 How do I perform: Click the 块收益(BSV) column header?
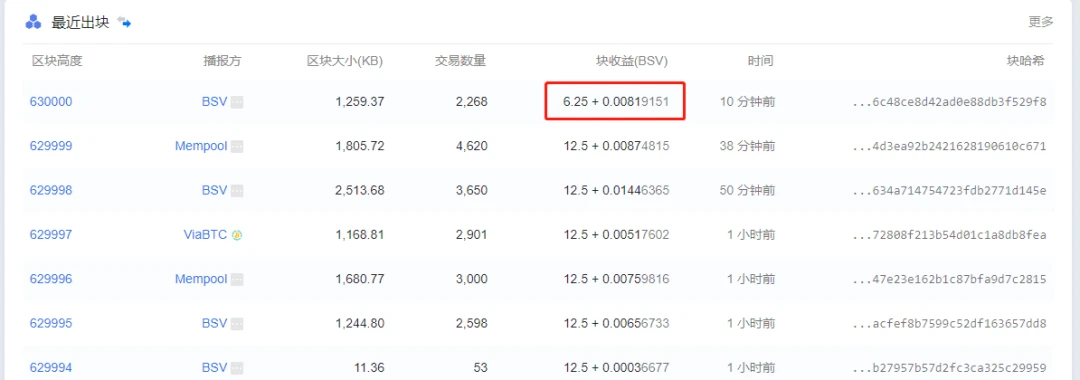[632, 61]
